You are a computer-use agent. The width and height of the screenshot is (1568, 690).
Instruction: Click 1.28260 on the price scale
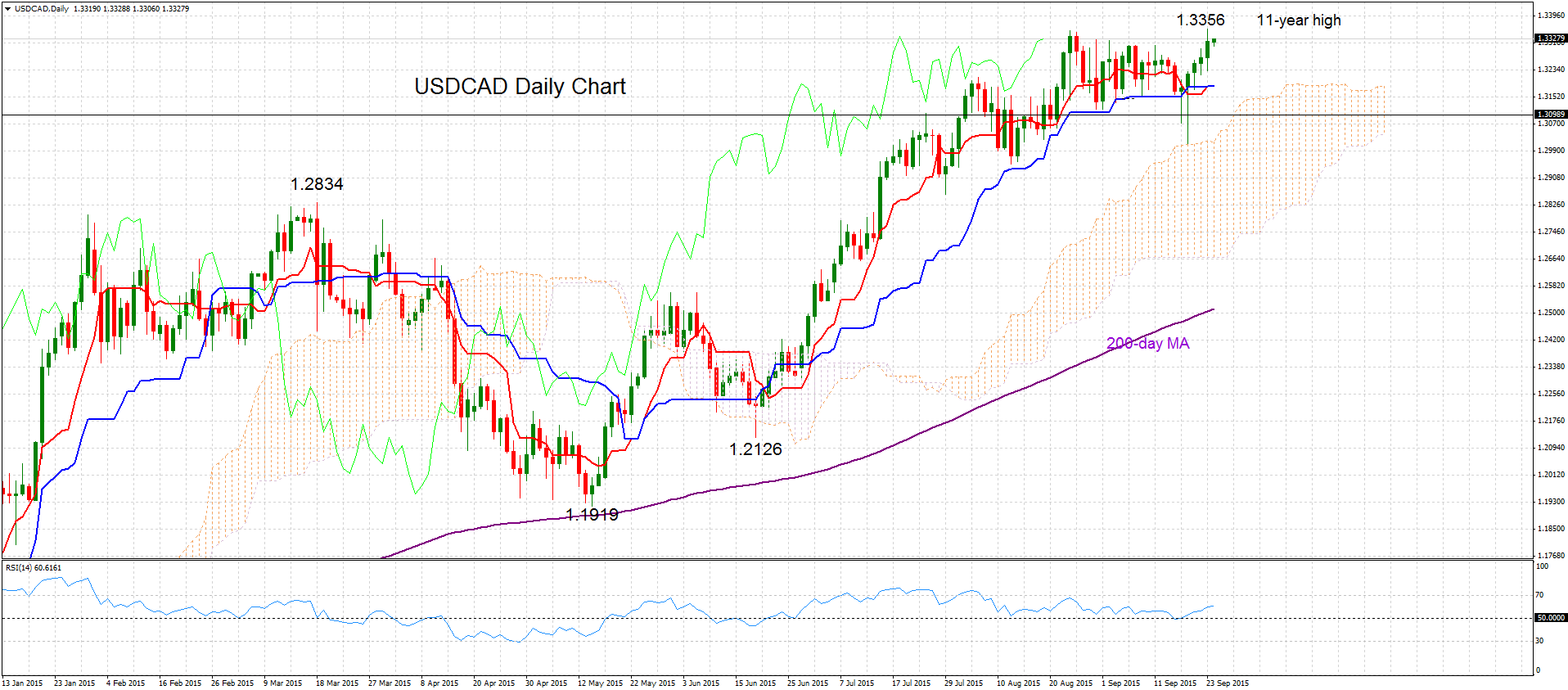pyautogui.click(x=1551, y=205)
